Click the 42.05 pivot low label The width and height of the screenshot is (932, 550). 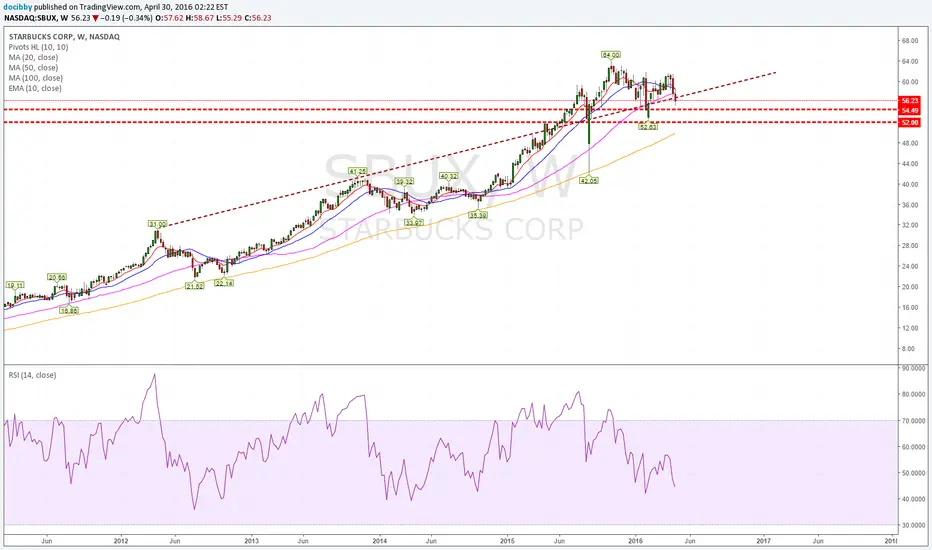point(588,180)
